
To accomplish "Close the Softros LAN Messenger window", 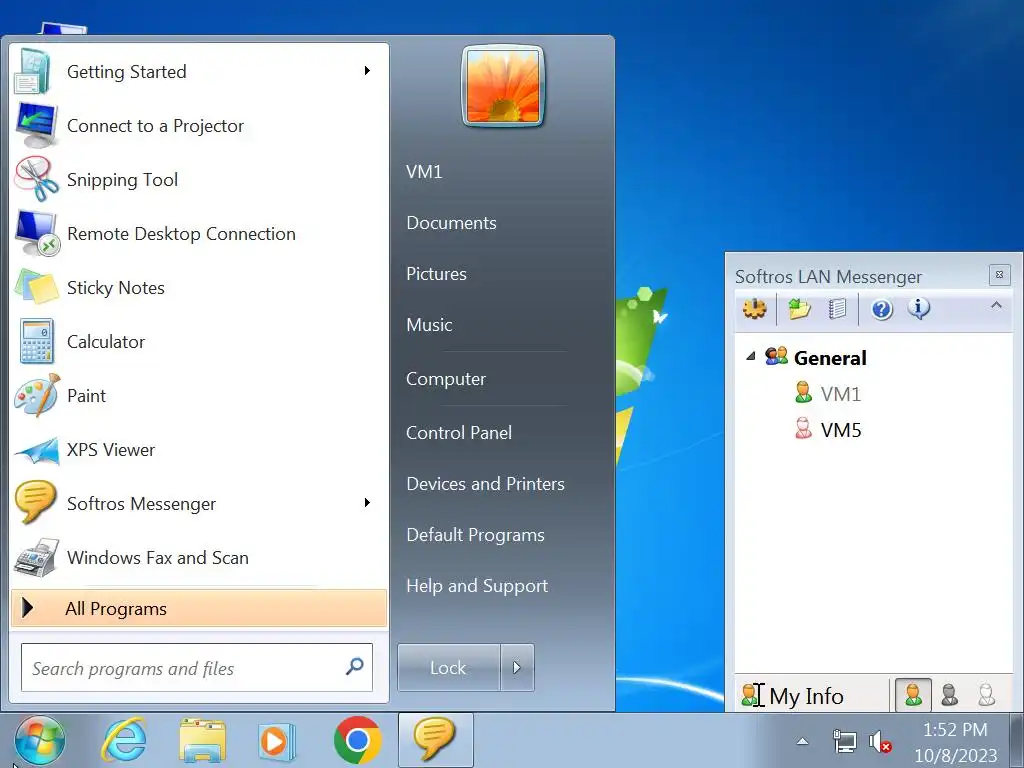I will 999,275.
